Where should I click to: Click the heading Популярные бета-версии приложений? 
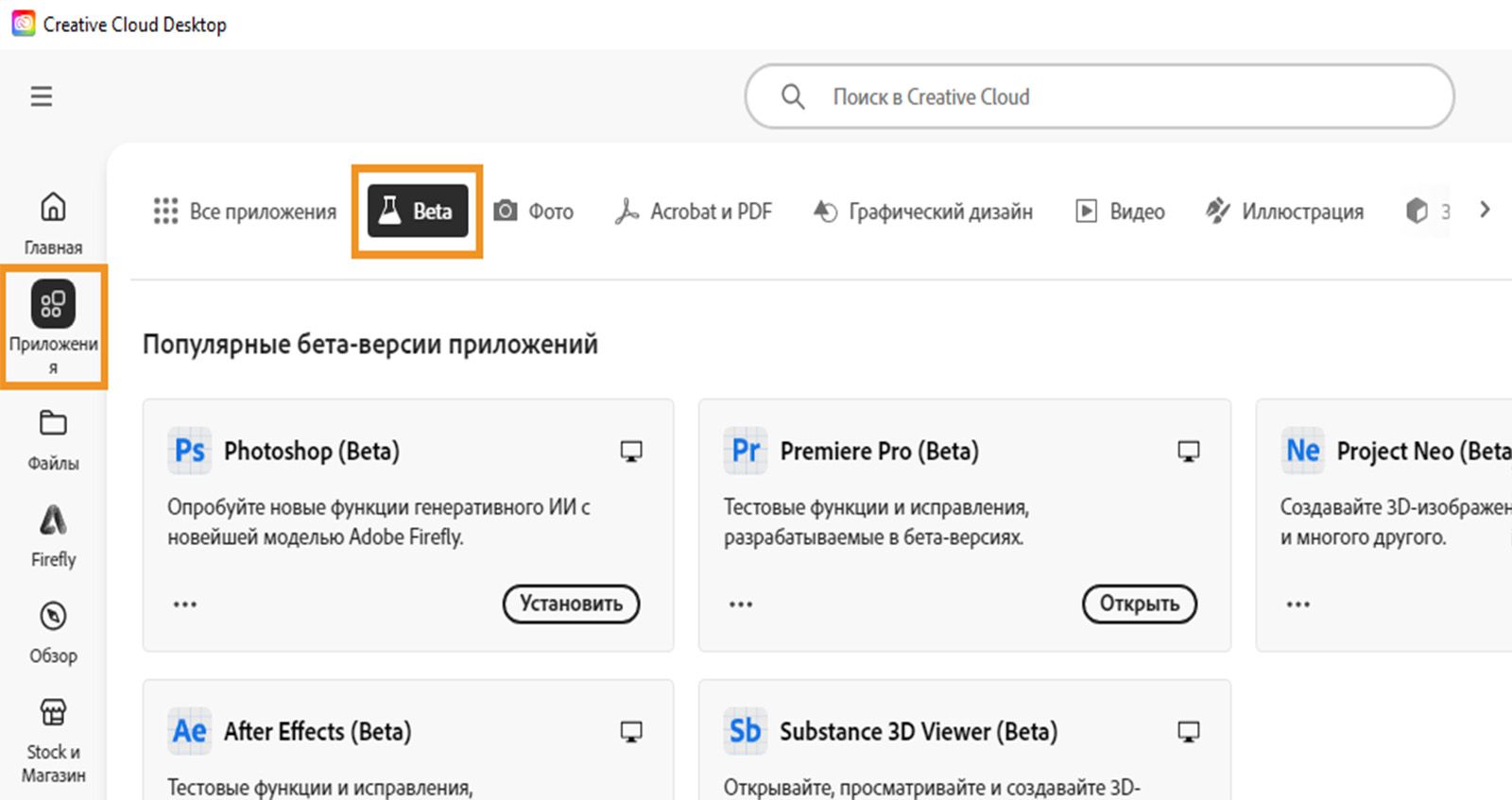(370, 344)
